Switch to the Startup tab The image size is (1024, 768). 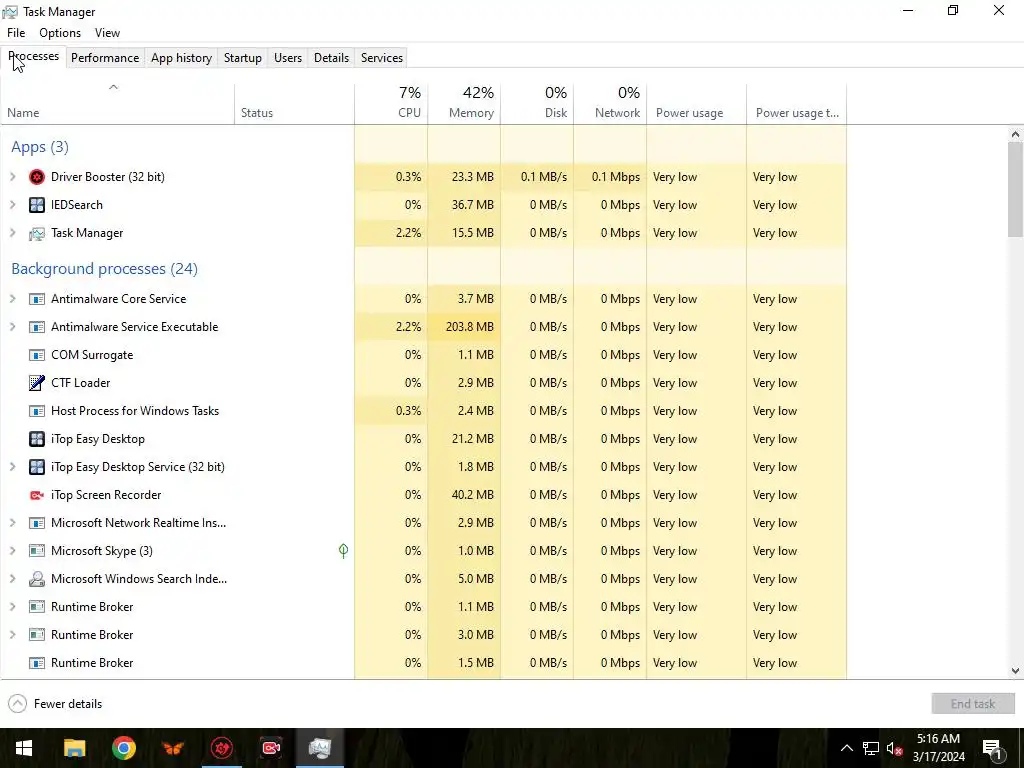pos(243,58)
